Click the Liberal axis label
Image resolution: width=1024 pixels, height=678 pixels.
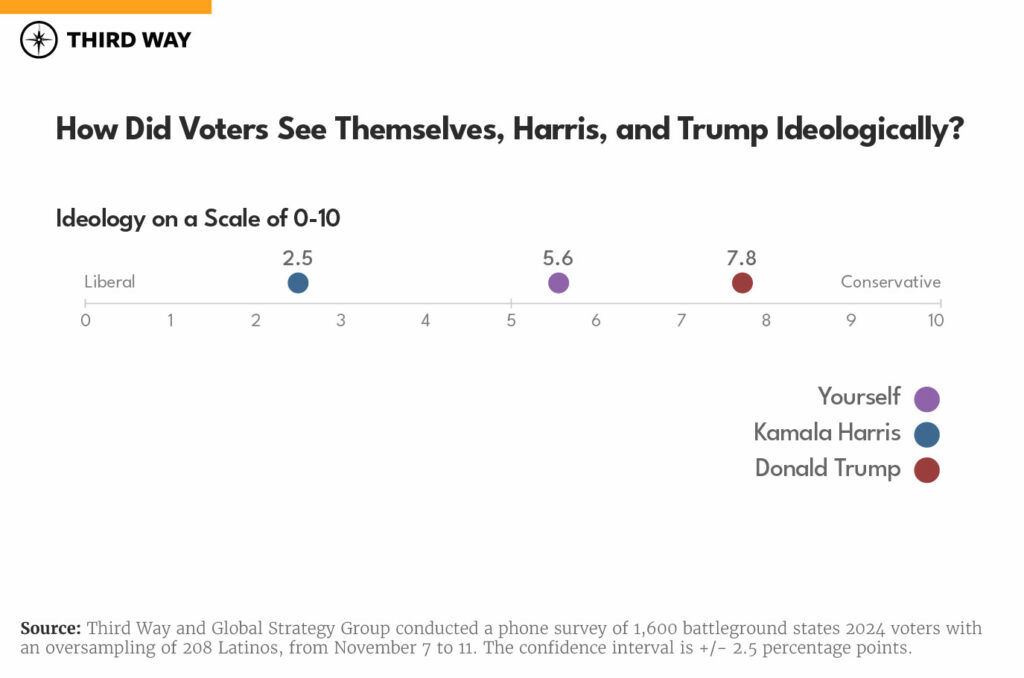110,282
